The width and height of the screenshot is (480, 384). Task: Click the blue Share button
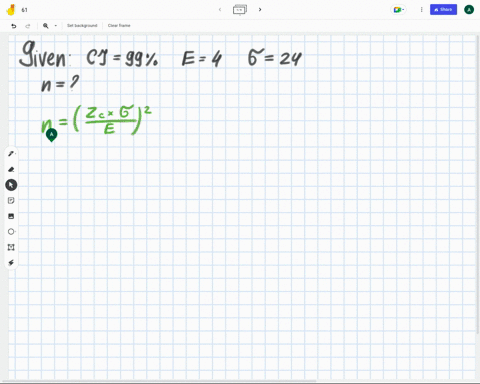coord(443,10)
